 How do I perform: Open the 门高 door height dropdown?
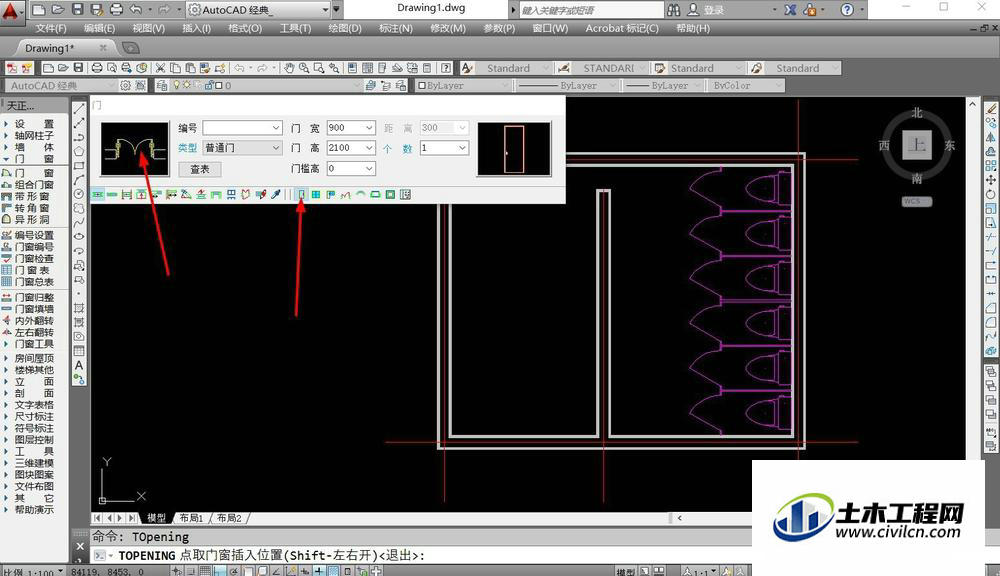coord(369,148)
